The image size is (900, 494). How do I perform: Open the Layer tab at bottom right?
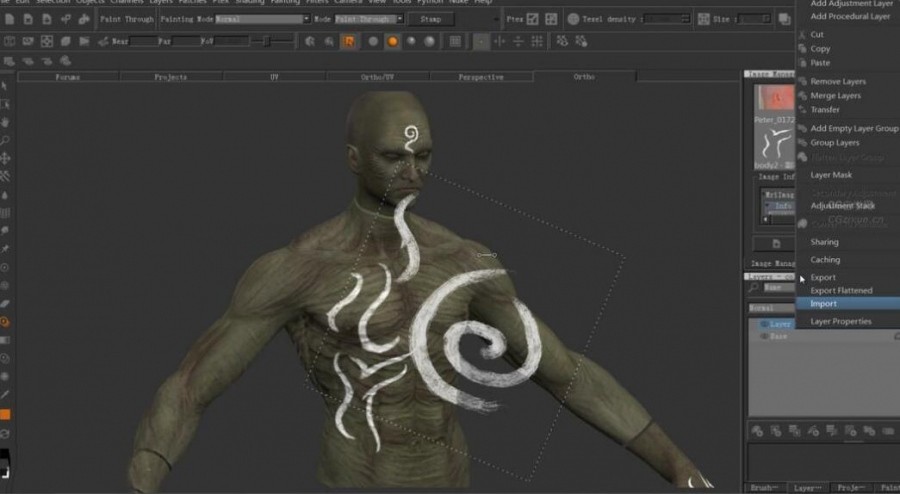pyautogui.click(x=808, y=488)
